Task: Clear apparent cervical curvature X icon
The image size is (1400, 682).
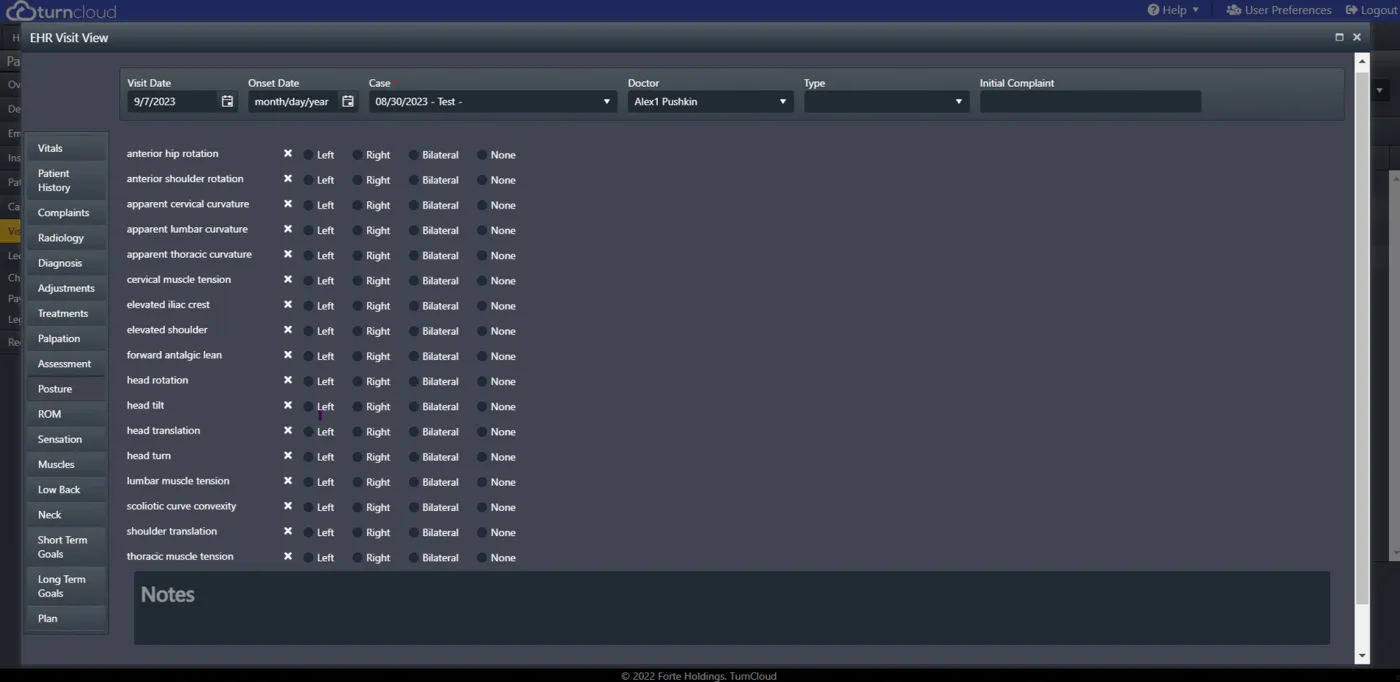Action: [x=288, y=204]
